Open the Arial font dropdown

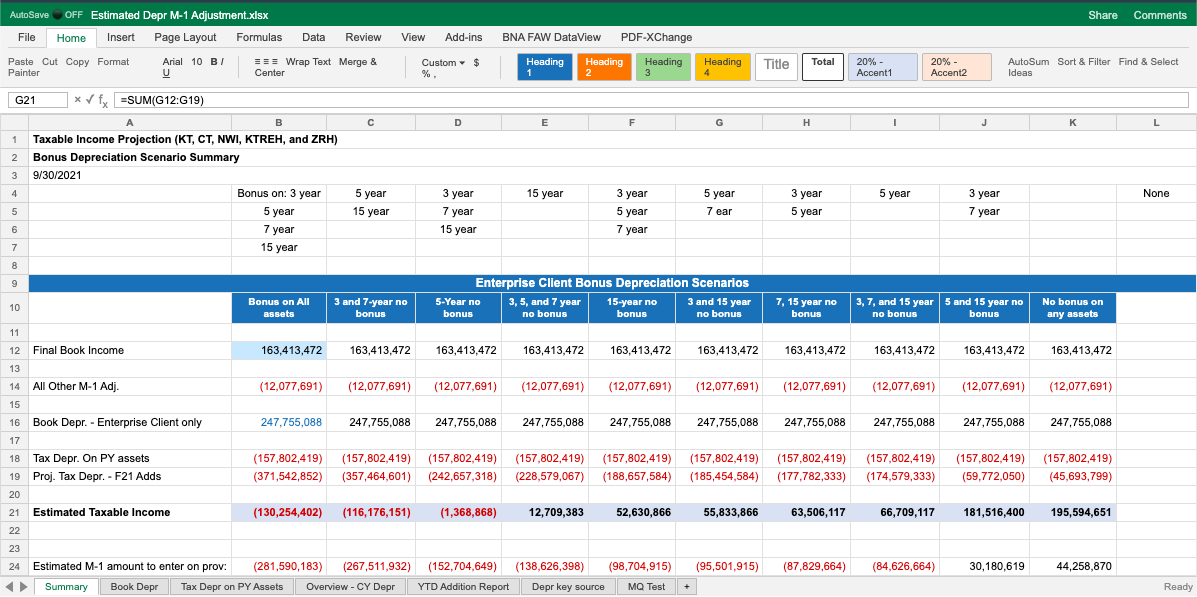173,62
